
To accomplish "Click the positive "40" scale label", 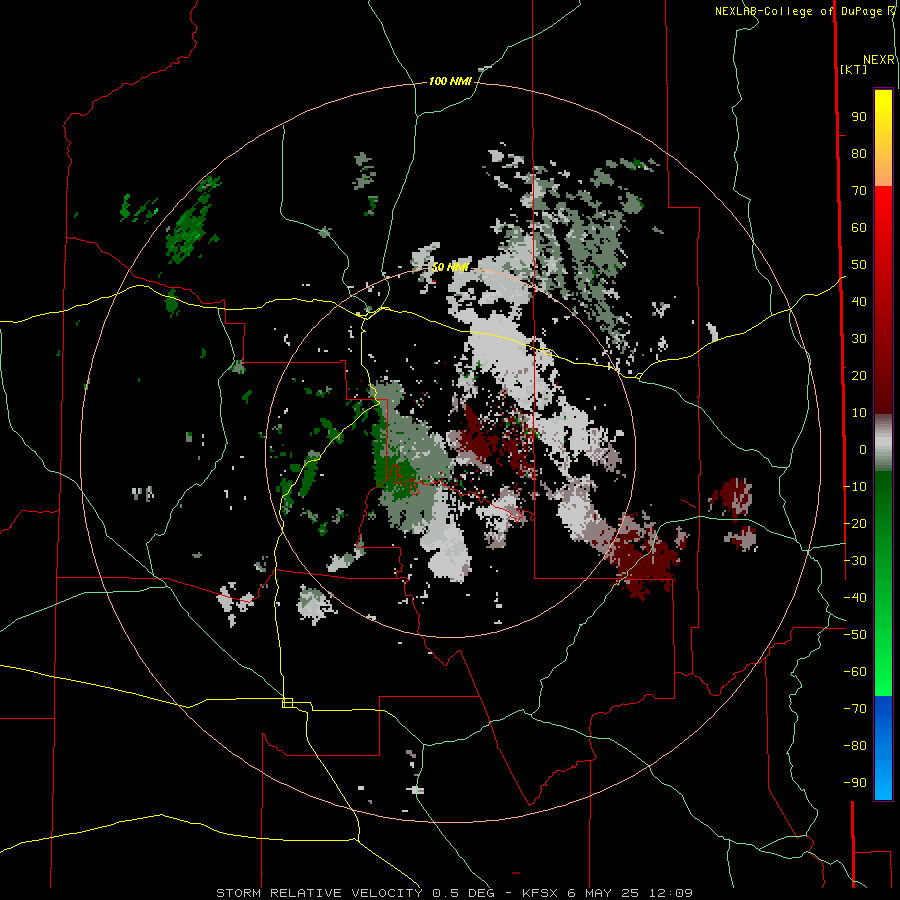I will click(859, 301).
